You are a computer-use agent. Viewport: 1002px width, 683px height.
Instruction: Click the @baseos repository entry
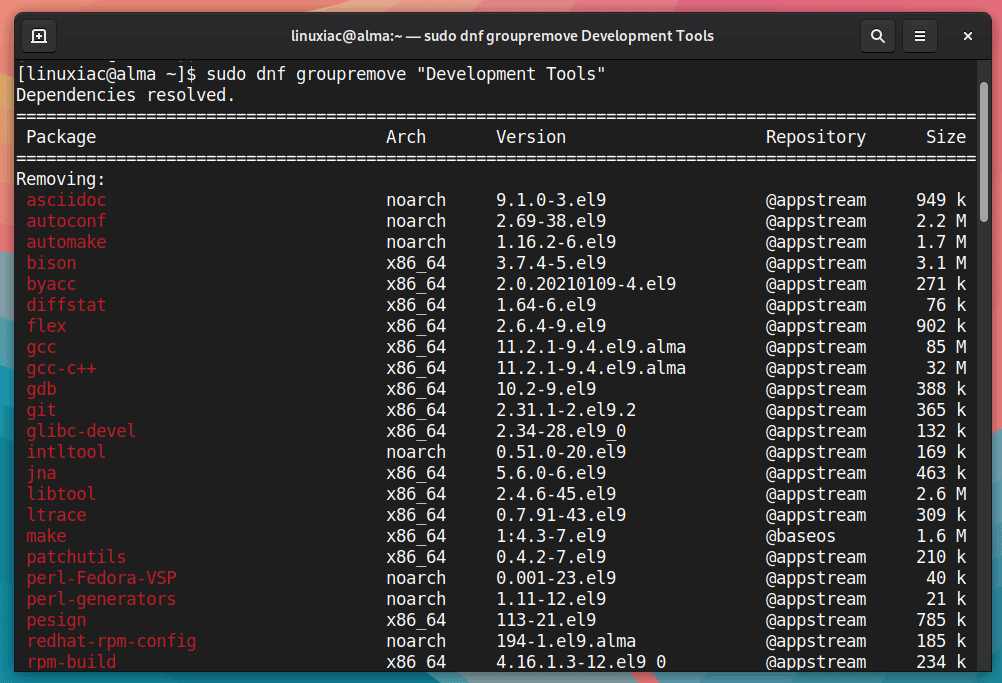coord(801,536)
